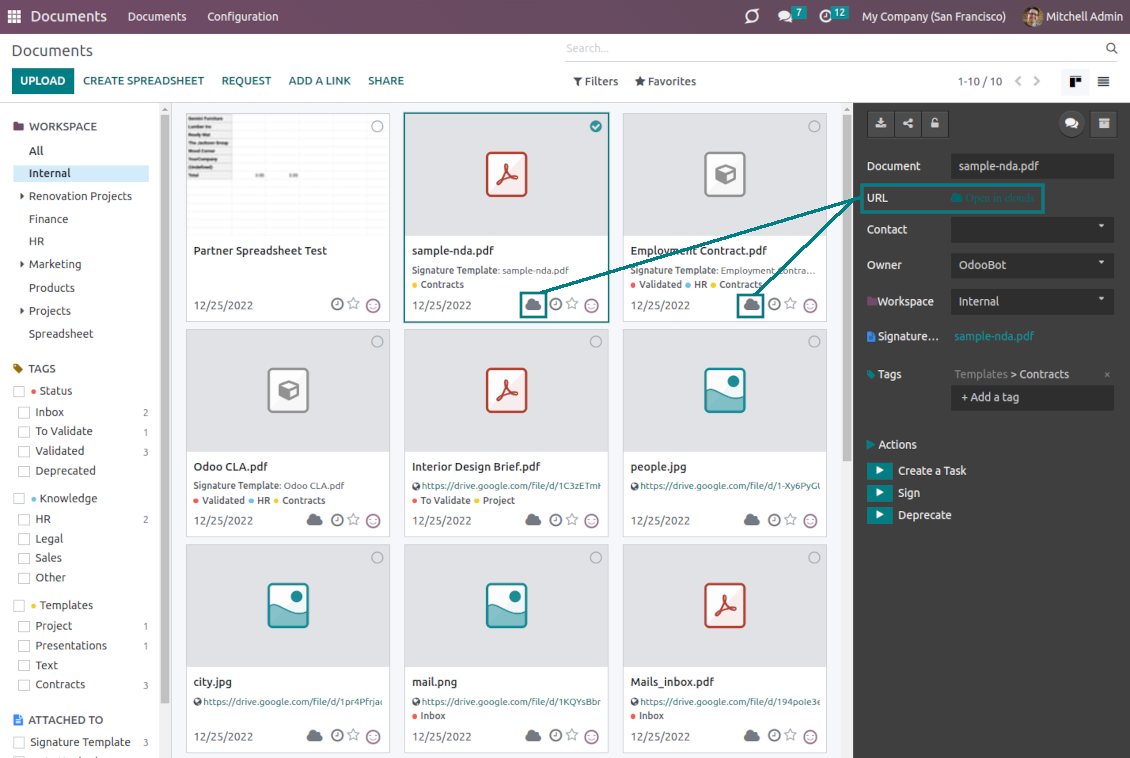Open chatter icon in details panel

click(x=1072, y=123)
